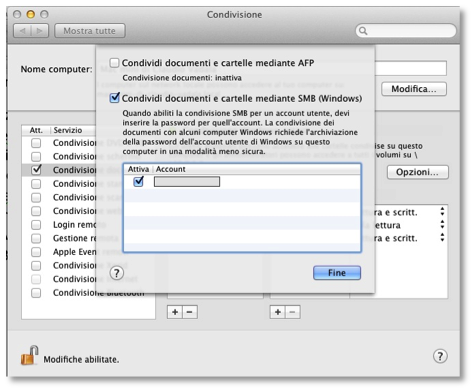
Task: Open help in the SMB options sheet
Action: point(116,273)
